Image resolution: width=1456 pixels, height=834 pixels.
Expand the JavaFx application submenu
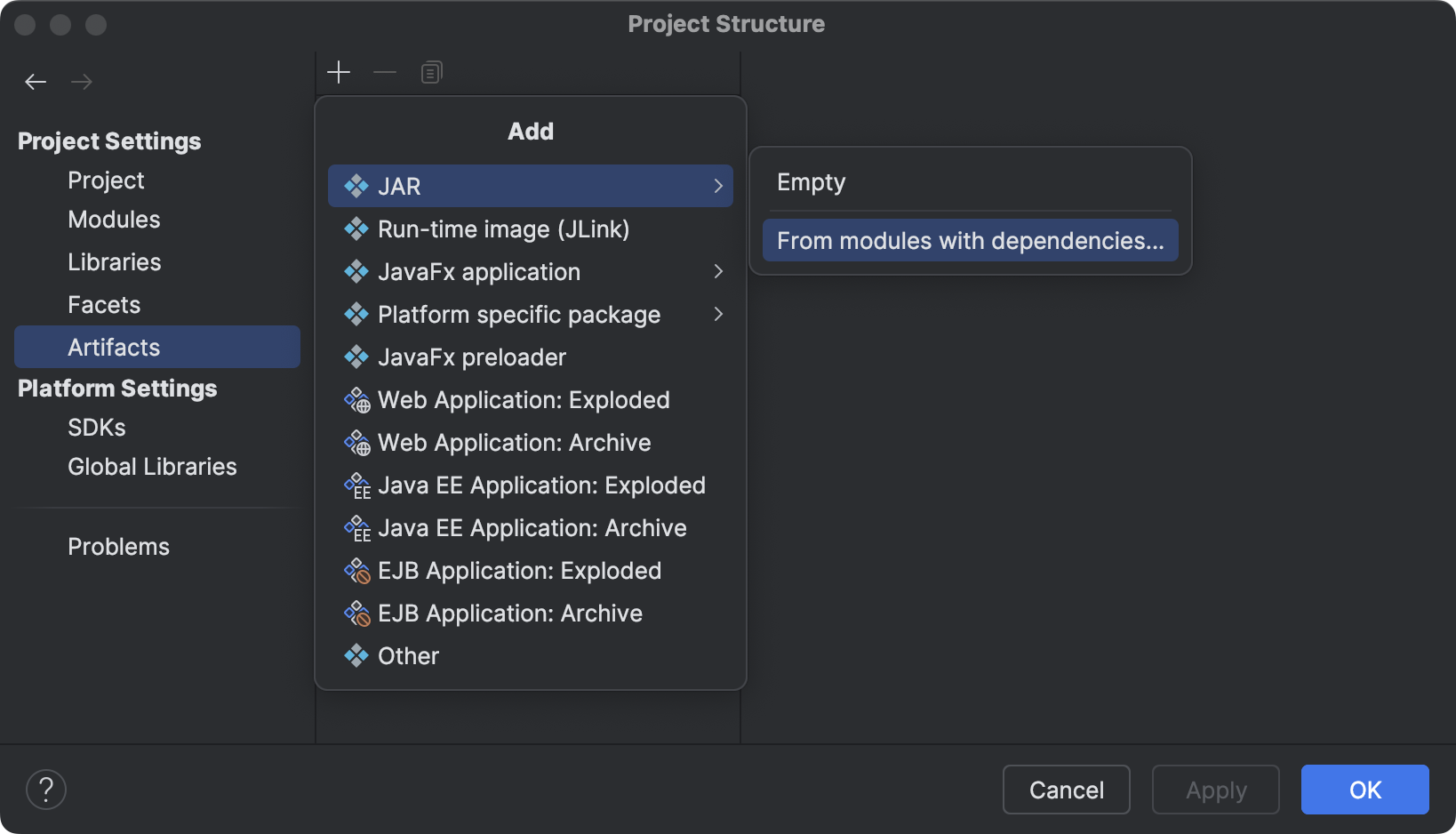click(718, 271)
